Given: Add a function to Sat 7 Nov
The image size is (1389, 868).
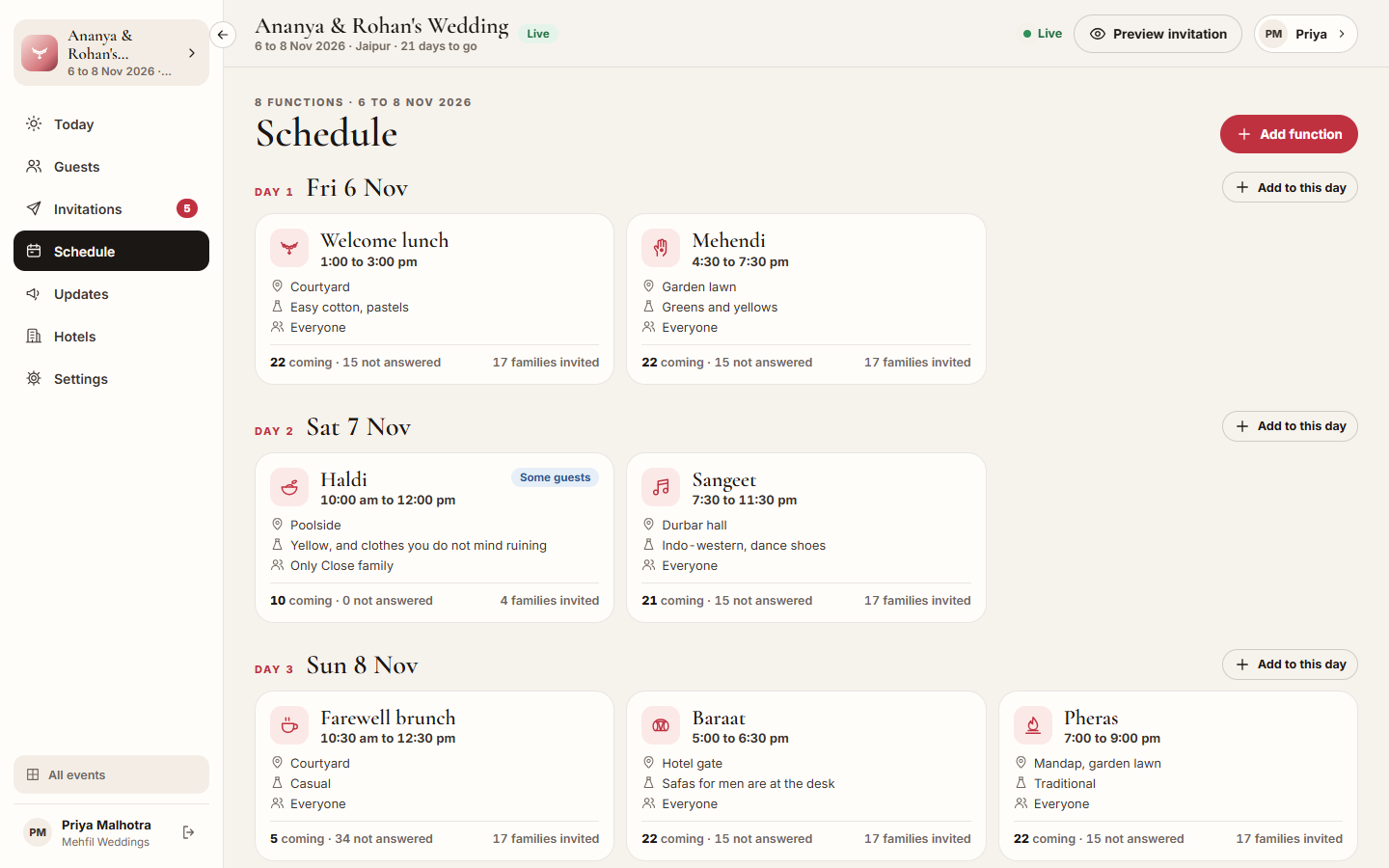Looking at the screenshot, I should pyautogui.click(x=1290, y=426).
